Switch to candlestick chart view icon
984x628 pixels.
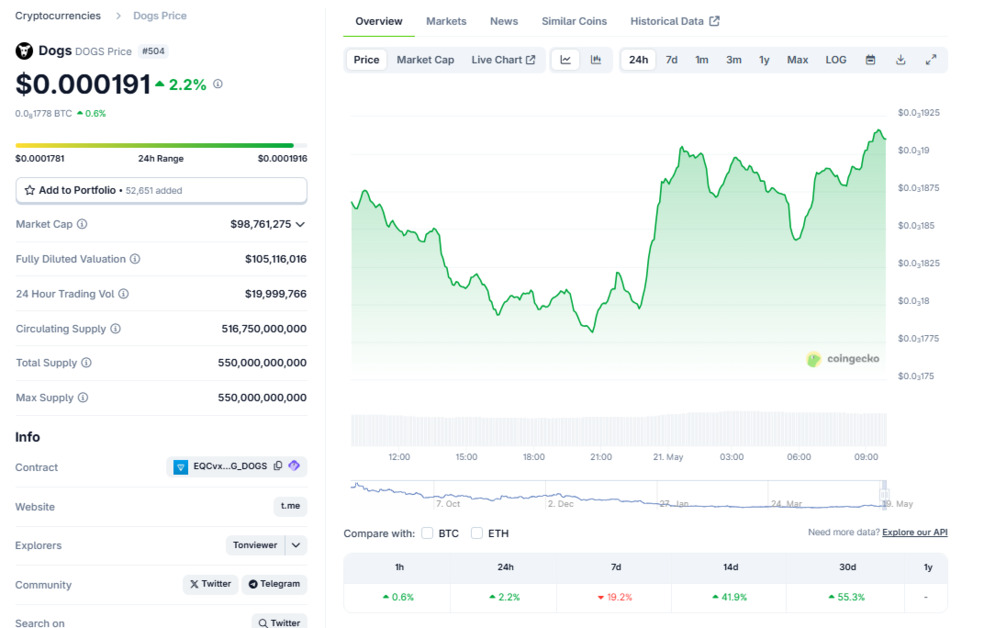596,60
